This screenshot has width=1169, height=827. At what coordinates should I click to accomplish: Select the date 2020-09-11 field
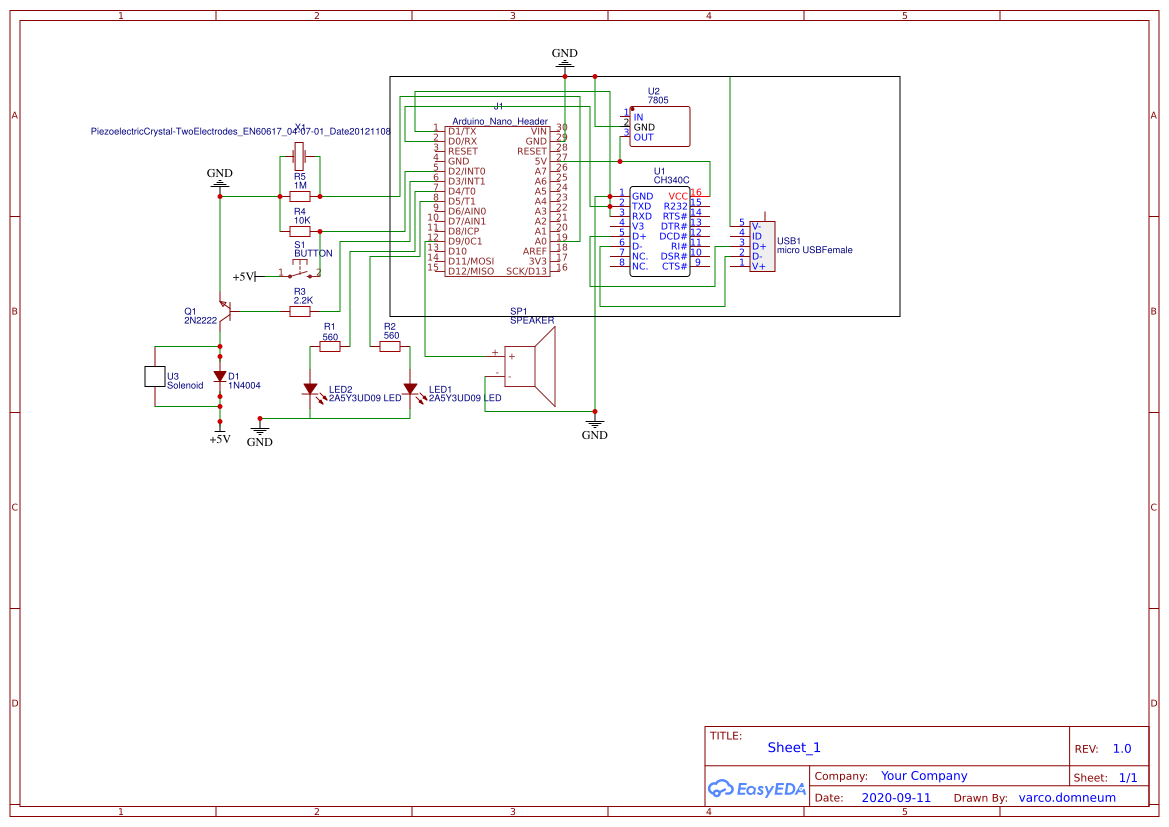click(895, 798)
